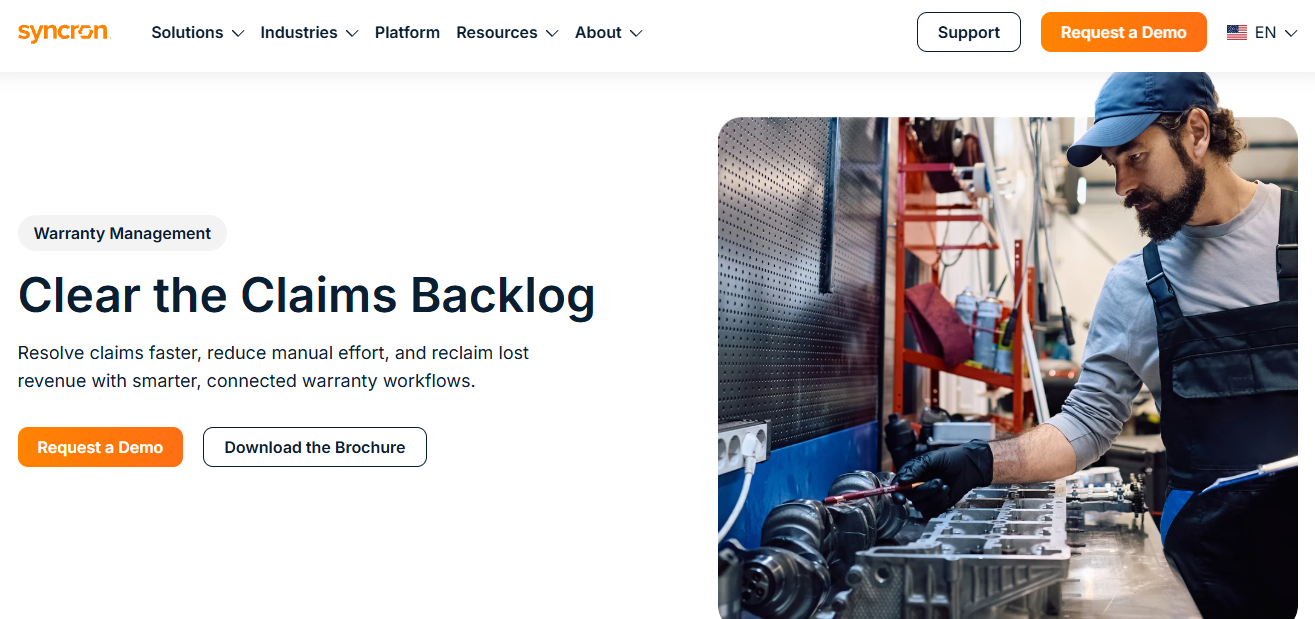Click the Syncron logo
Screen dimensions: 1315x619
pos(63,32)
